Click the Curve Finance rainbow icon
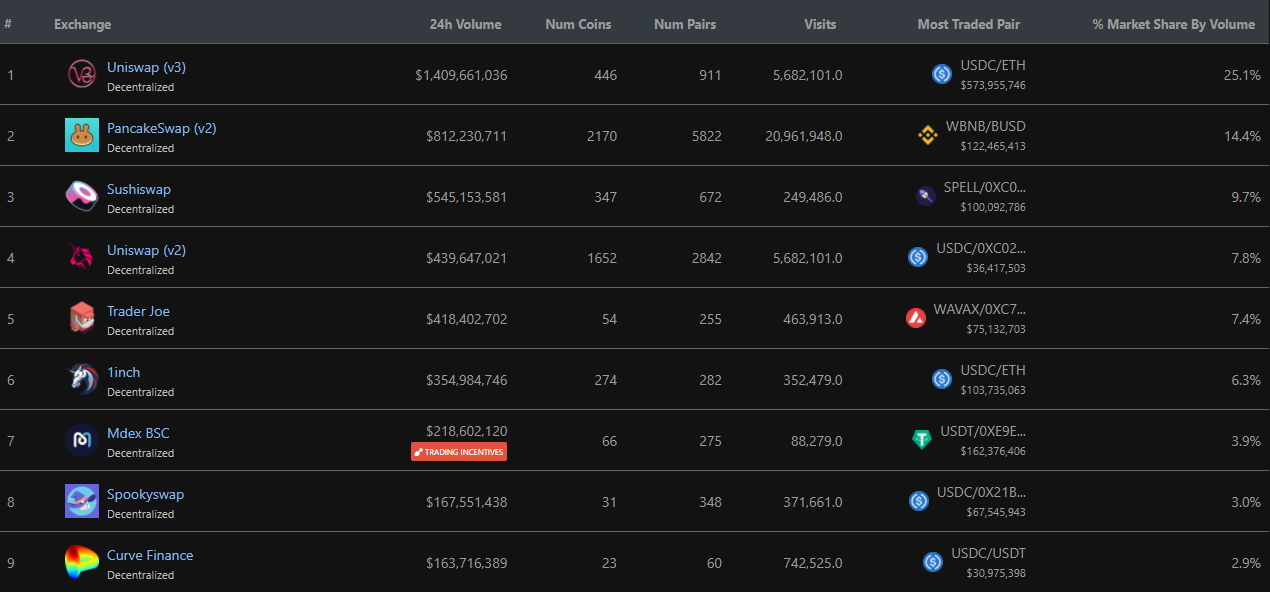Image resolution: width=1270 pixels, height=592 pixels. (82, 562)
